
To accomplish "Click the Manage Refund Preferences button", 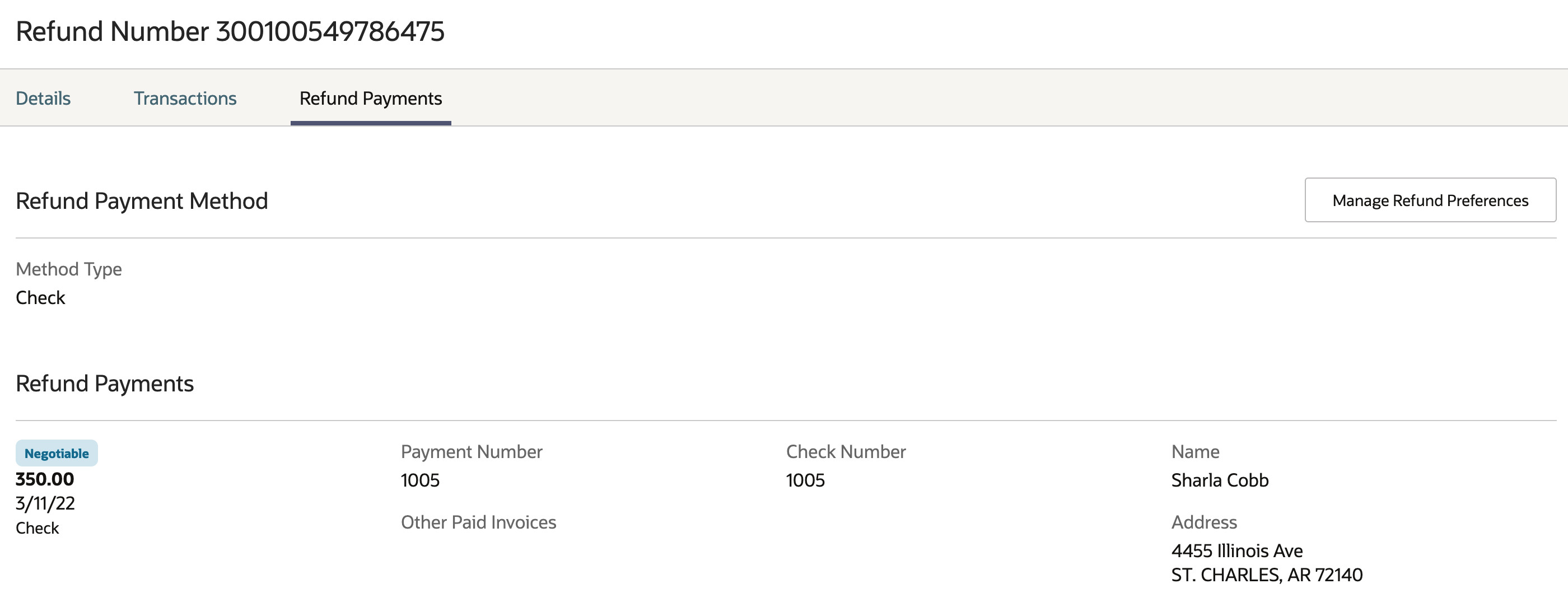I will [x=1430, y=200].
